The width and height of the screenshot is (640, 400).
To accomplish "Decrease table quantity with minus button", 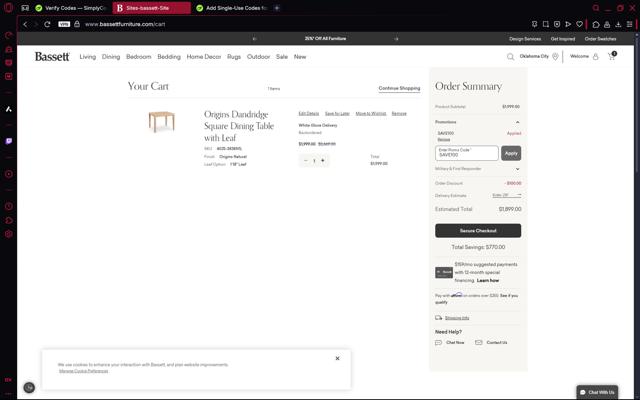I will pos(306,161).
